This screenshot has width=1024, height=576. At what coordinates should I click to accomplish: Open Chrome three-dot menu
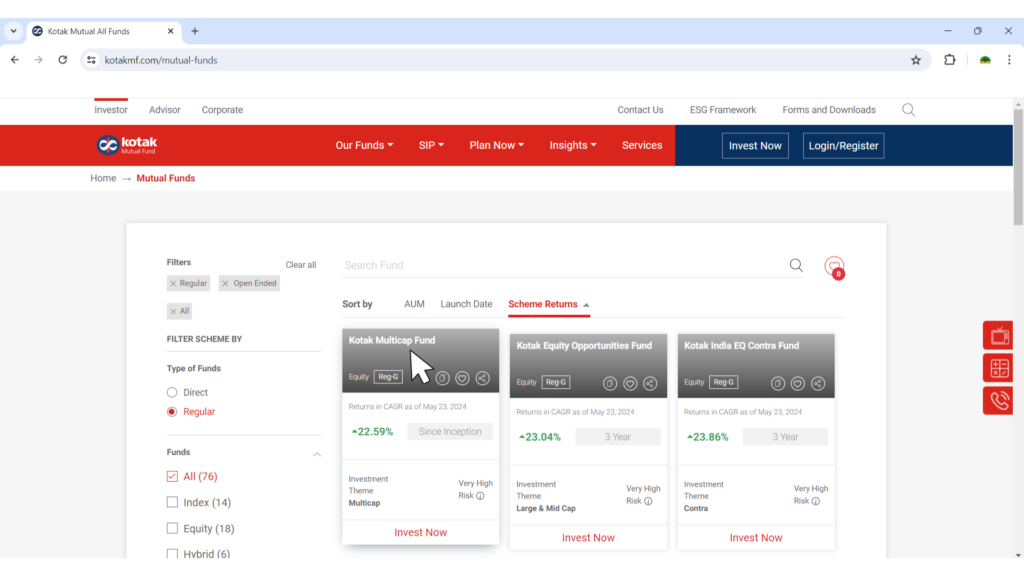point(1009,60)
